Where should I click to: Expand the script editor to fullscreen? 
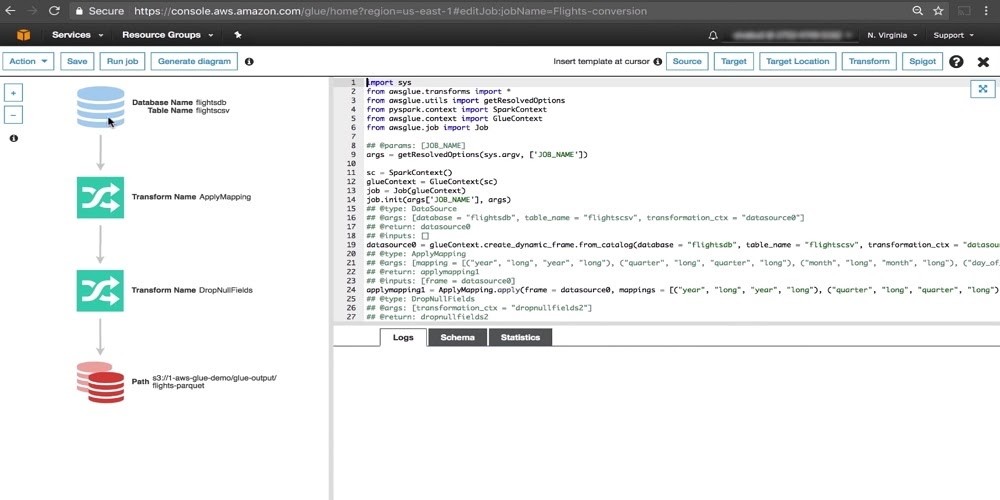point(982,89)
